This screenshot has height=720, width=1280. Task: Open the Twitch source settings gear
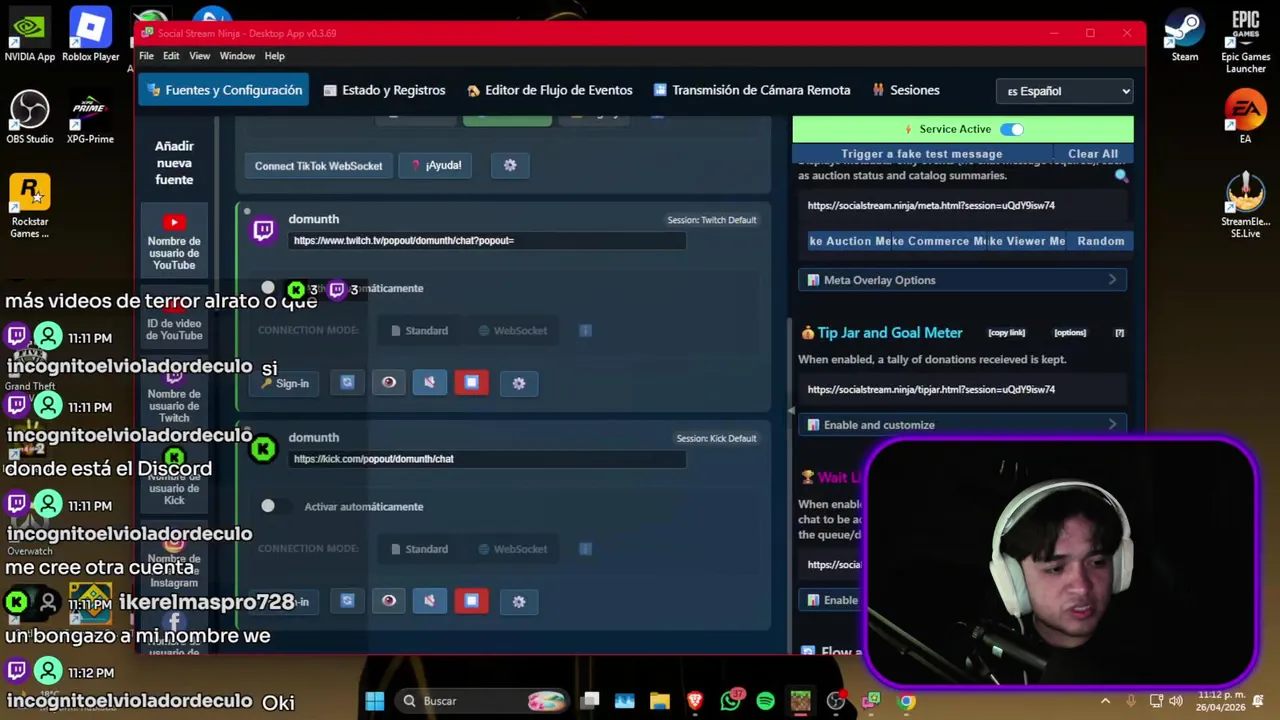[x=518, y=383]
